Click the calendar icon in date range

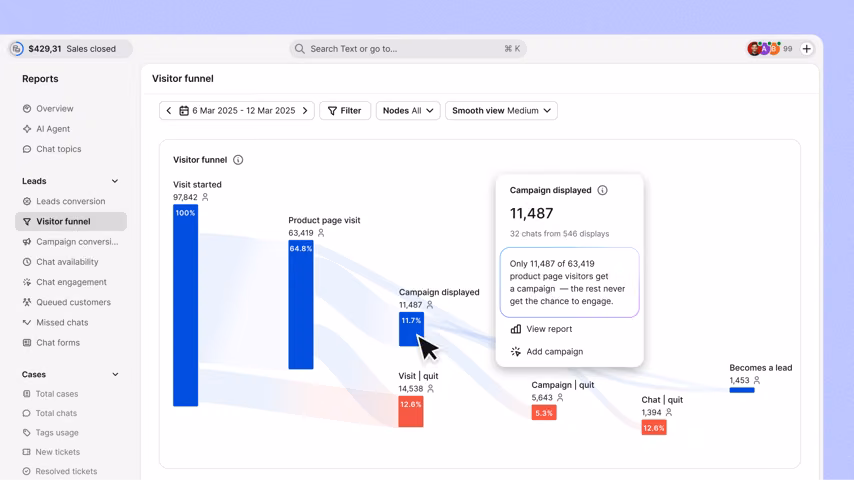[184, 111]
